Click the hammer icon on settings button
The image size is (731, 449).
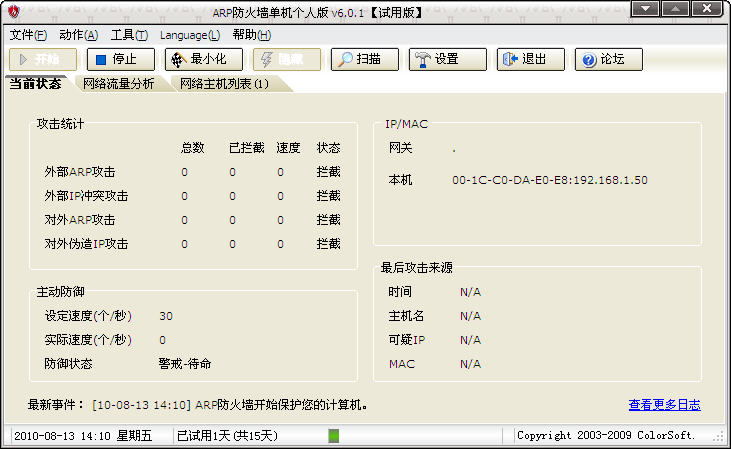pos(423,60)
